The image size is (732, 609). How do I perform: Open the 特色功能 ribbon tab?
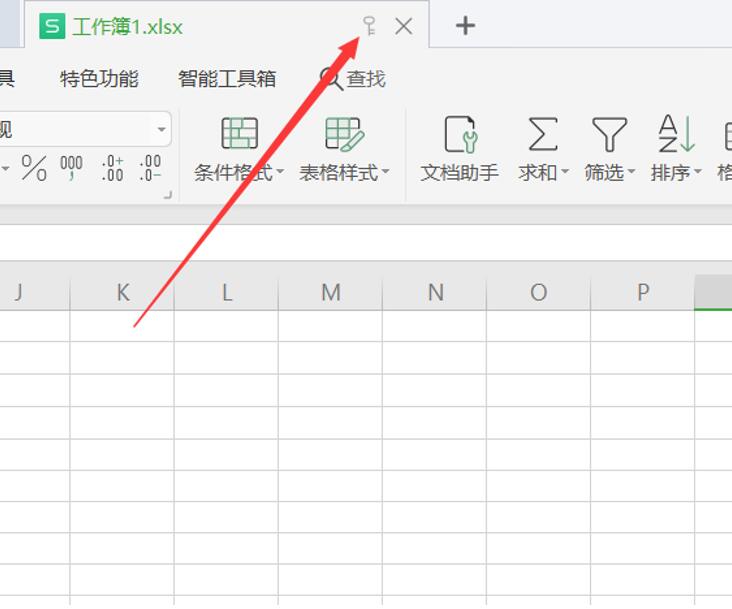pos(99,79)
